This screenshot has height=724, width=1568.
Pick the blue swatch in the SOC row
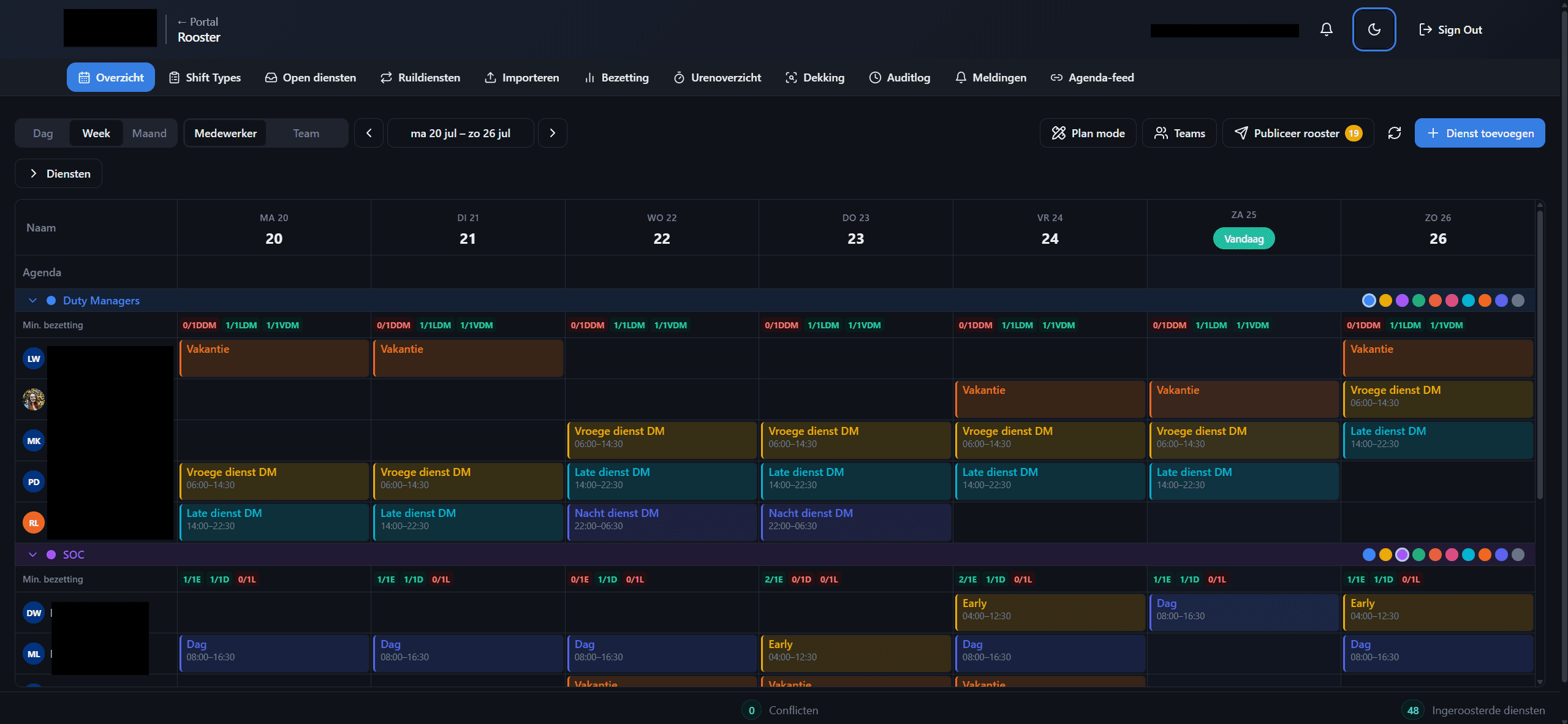1369,555
